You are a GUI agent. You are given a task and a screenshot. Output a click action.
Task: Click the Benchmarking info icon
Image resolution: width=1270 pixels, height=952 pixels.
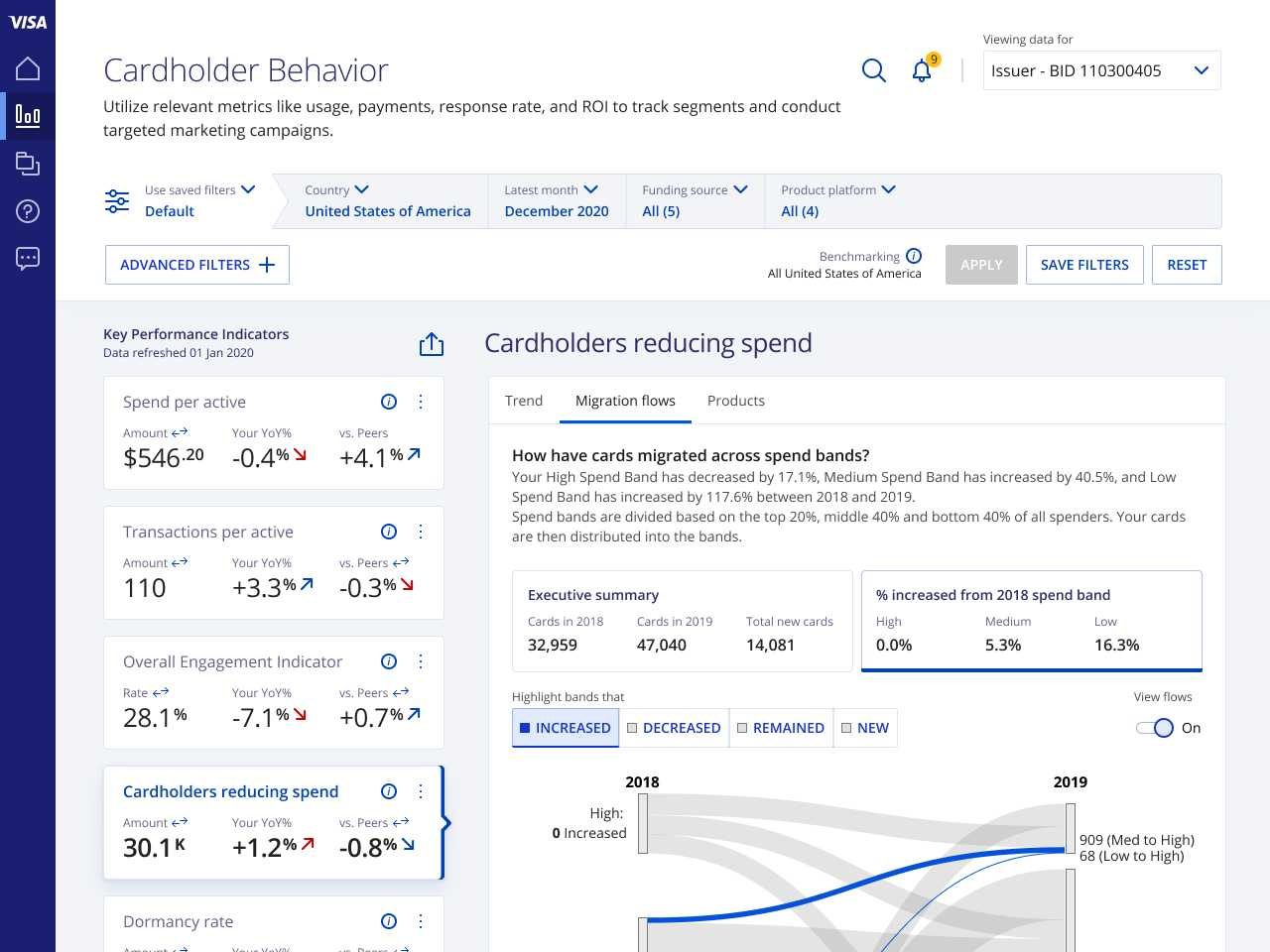pyautogui.click(x=914, y=256)
